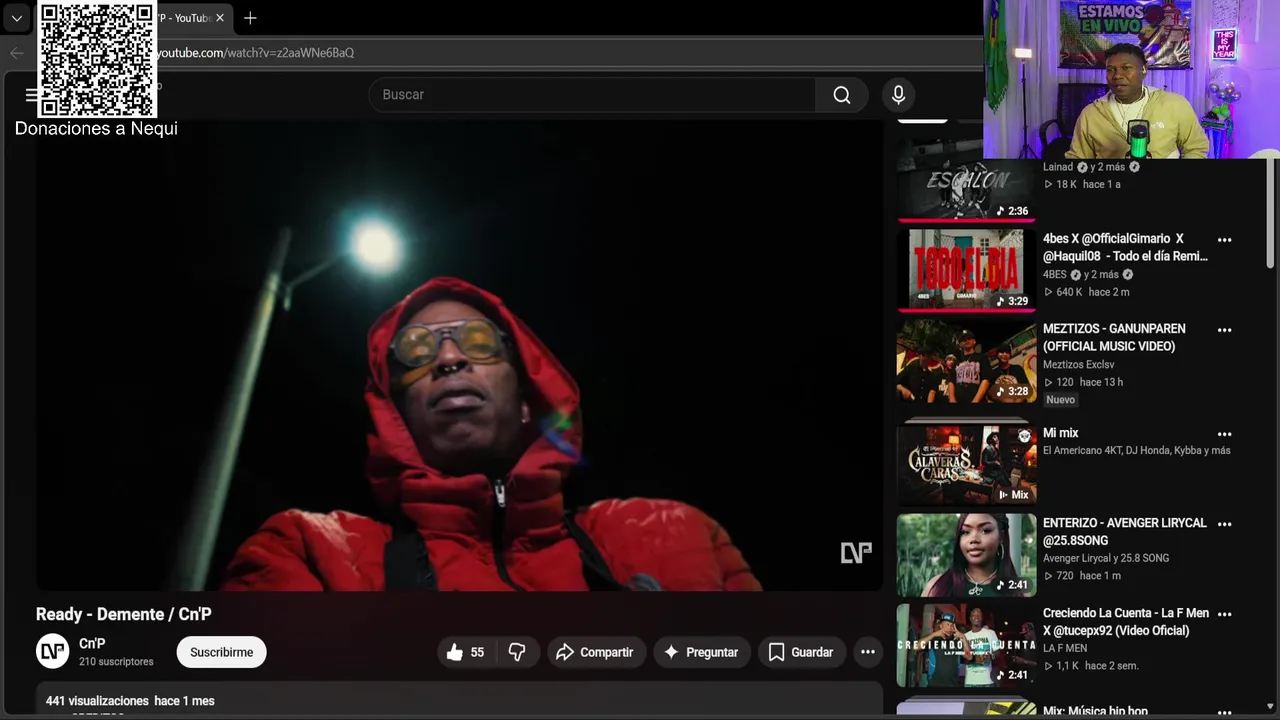Click title 4bes X @OfficialGimario Todo el día
1280x720 pixels.
1125,248
